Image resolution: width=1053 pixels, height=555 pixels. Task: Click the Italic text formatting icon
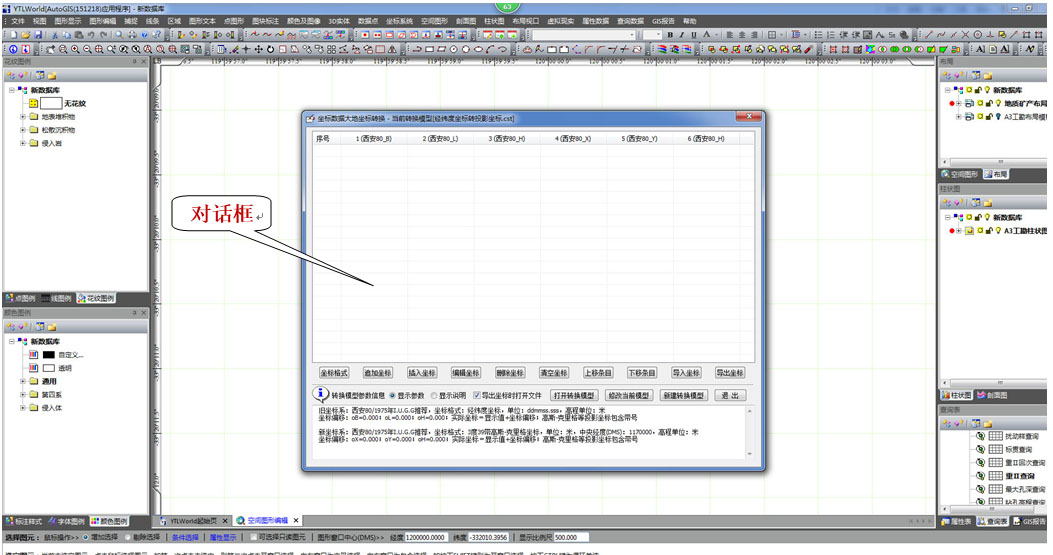click(x=681, y=35)
